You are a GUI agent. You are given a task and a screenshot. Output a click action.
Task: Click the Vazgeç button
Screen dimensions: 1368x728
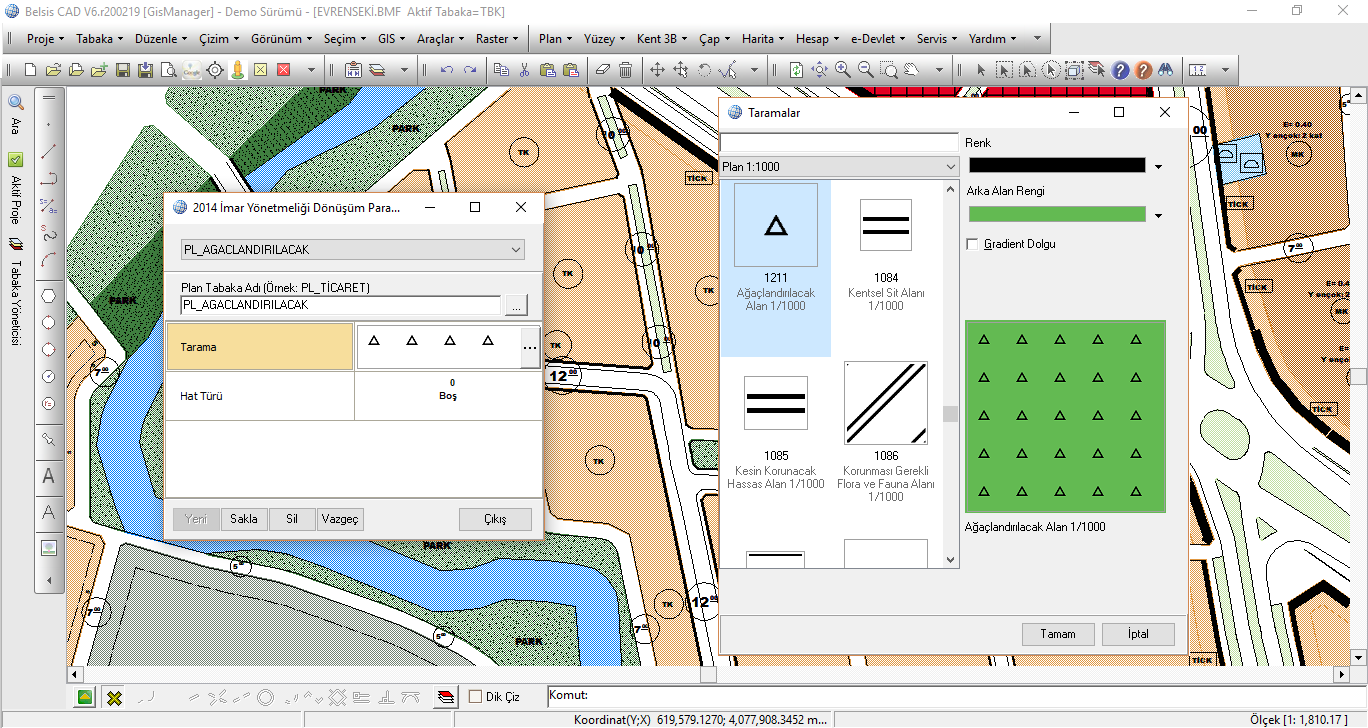pyautogui.click(x=340, y=519)
